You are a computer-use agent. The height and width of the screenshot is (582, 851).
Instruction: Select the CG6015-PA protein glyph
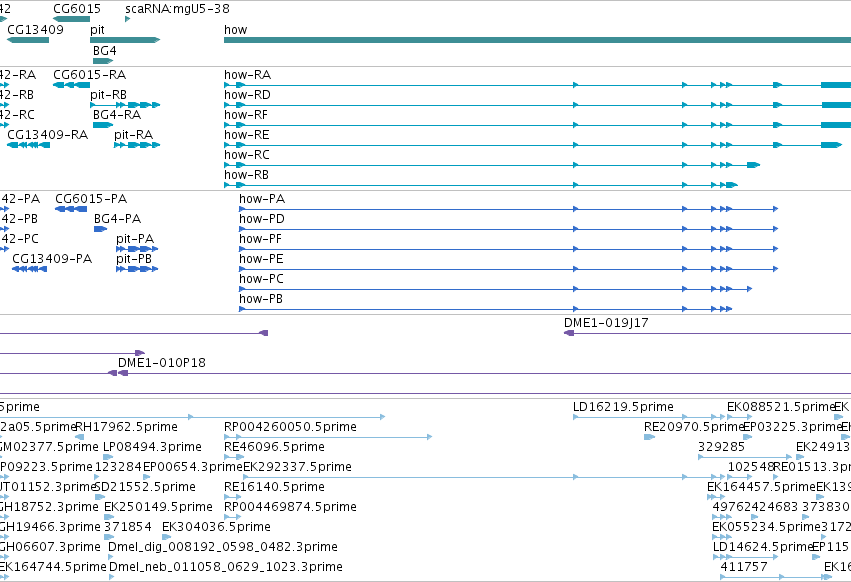71,209
